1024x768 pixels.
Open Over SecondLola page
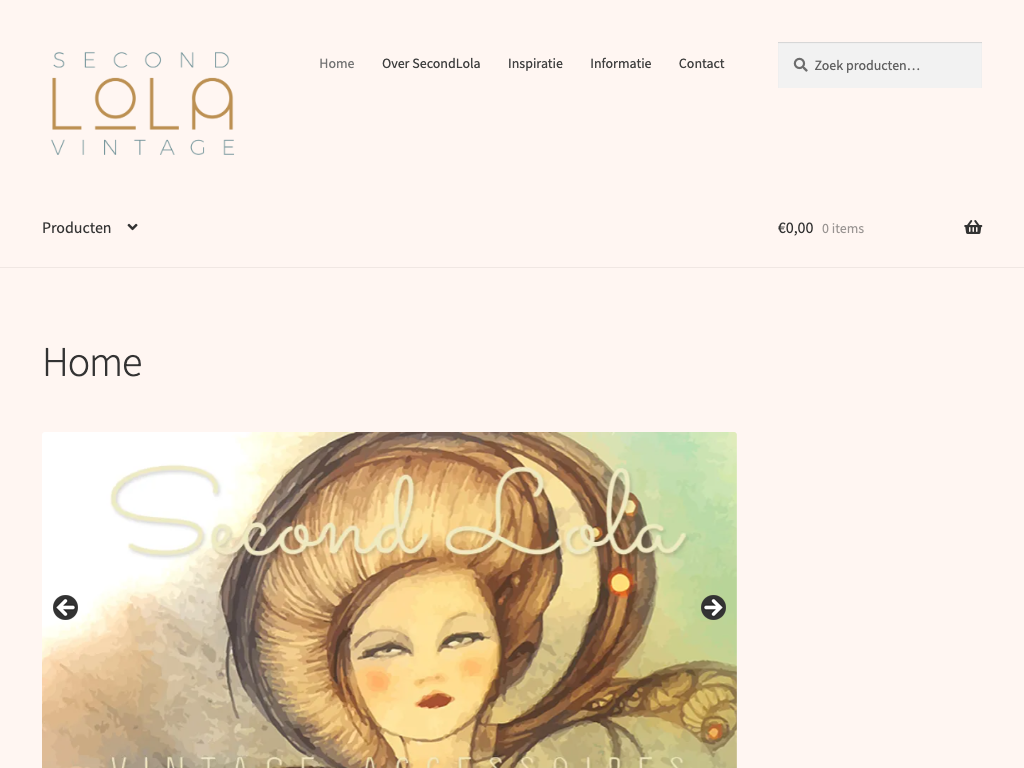431,63
